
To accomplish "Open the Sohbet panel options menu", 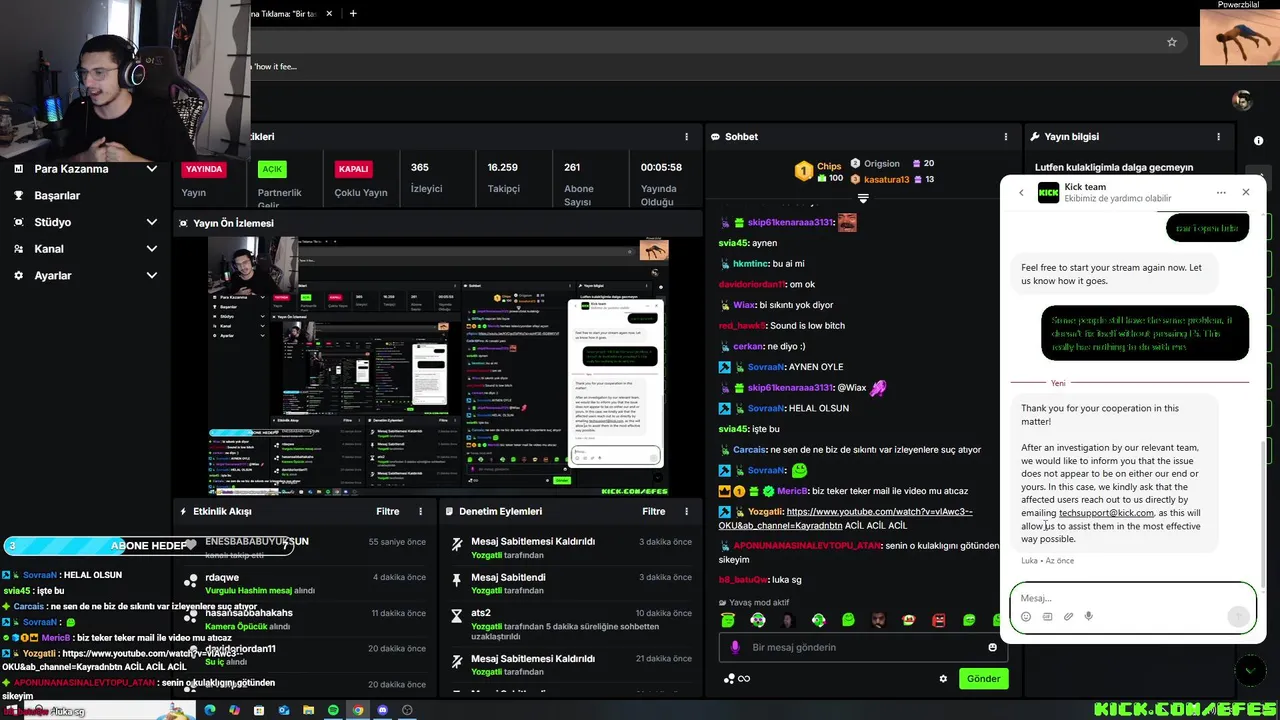I will point(1006,137).
